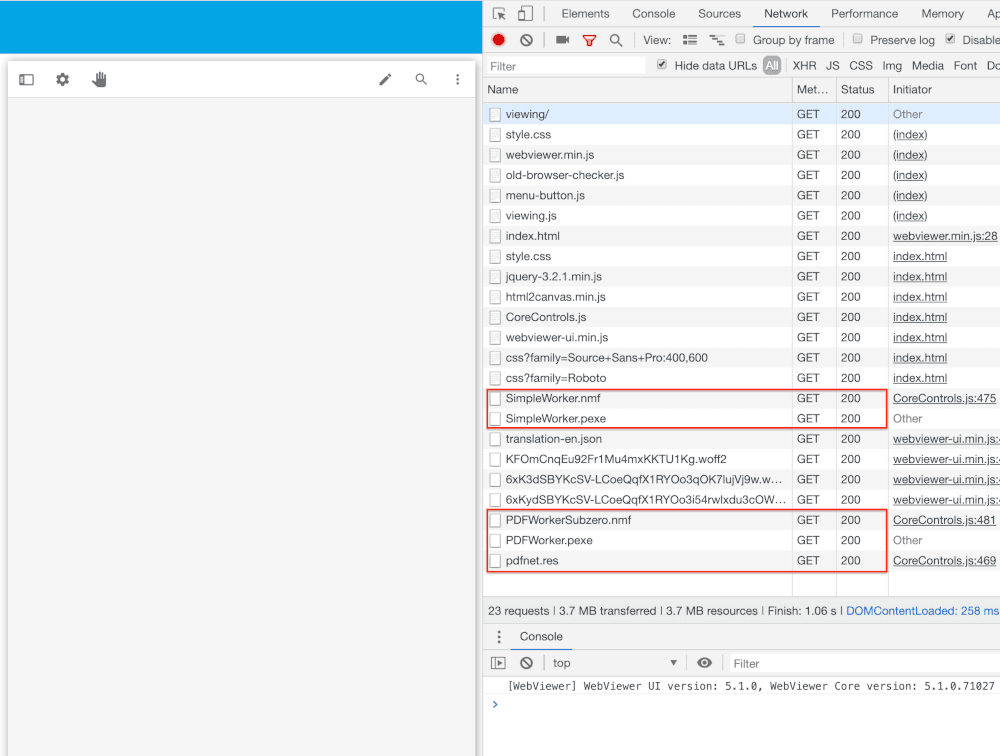Toggle the left sidebar panel icon
Viewport: 1000px width, 756px height.
point(27,80)
